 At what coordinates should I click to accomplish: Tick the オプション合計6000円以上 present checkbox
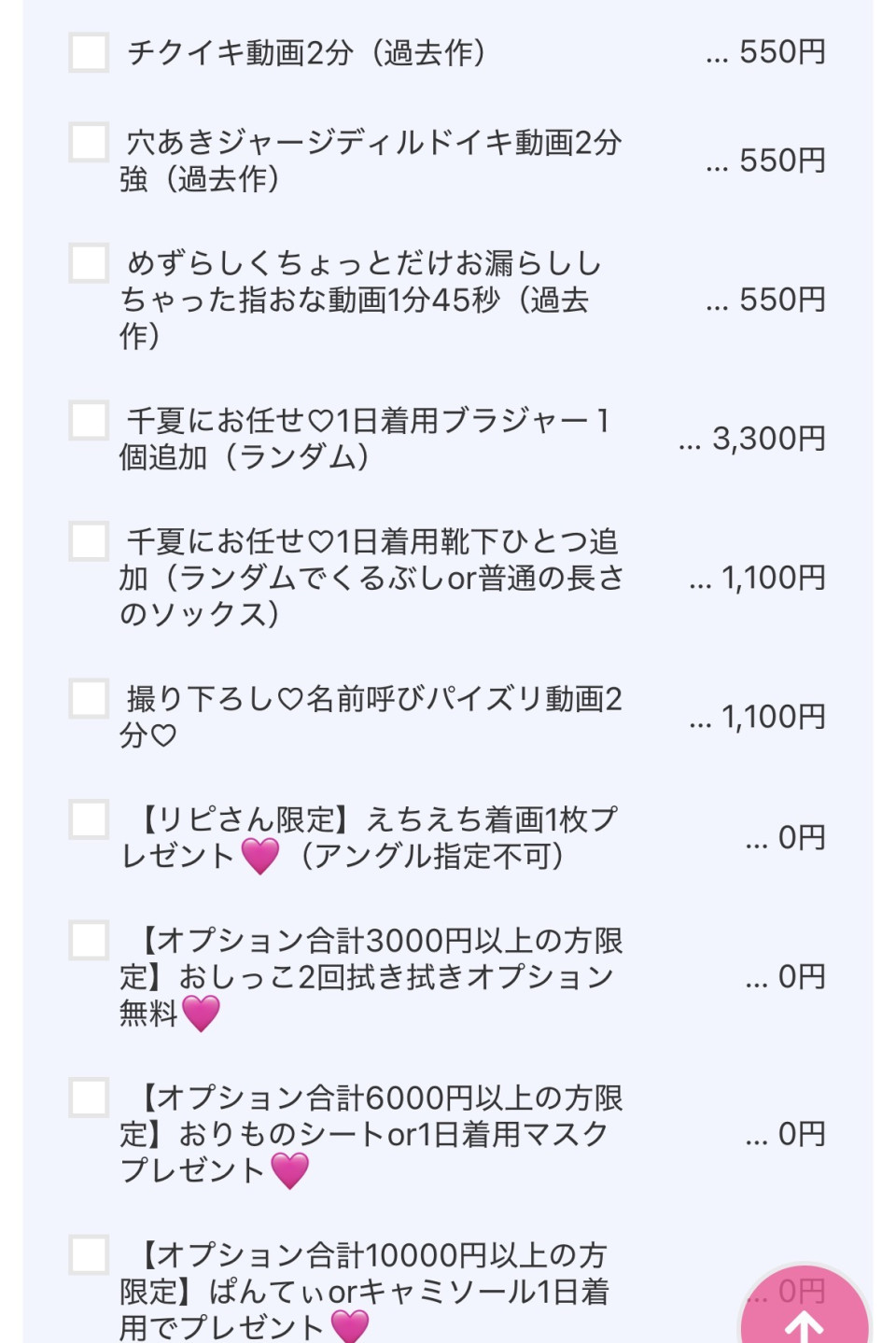[90, 1098]
